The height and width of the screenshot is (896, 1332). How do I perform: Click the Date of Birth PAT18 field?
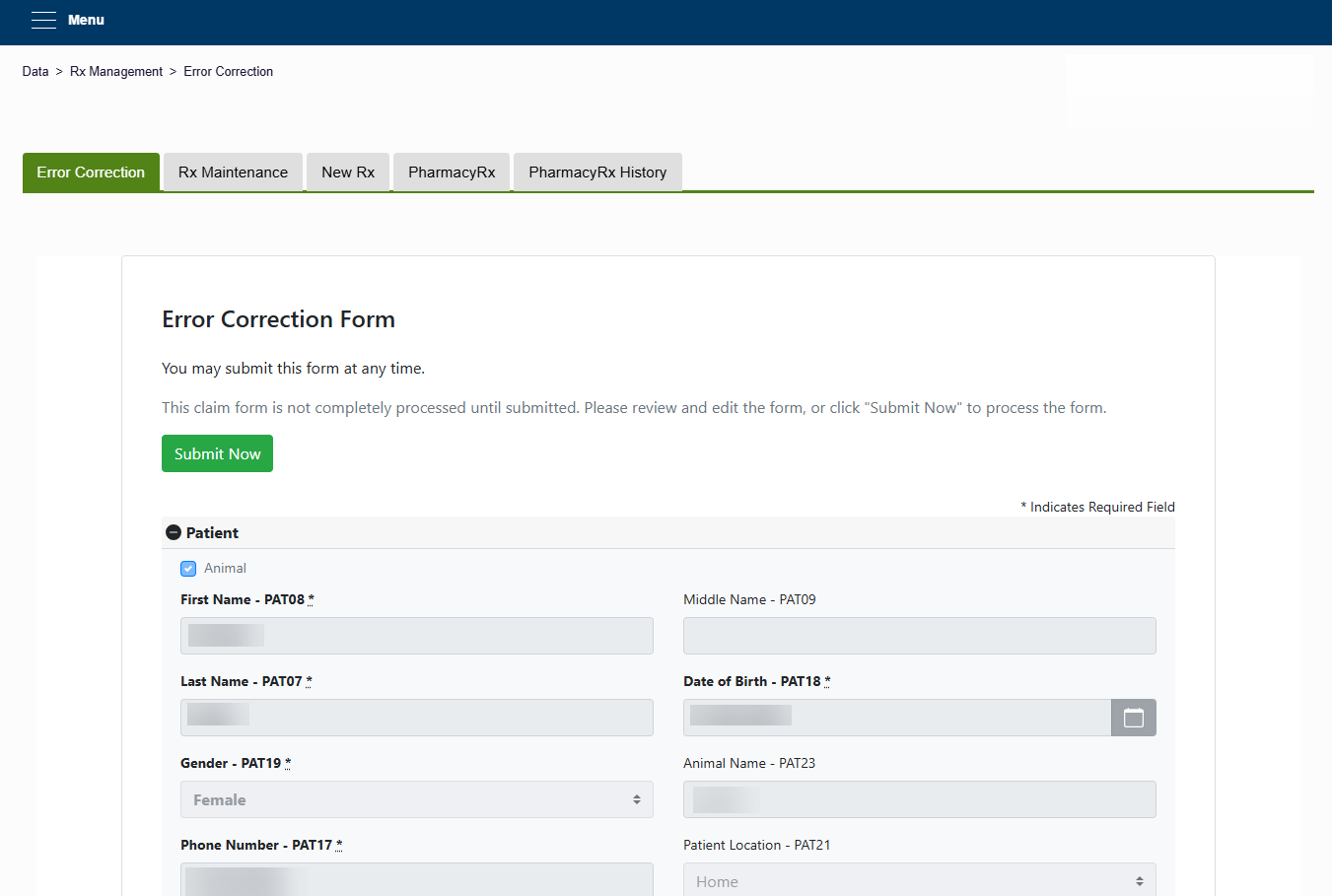pyautogui.click(x=897, y=718)
